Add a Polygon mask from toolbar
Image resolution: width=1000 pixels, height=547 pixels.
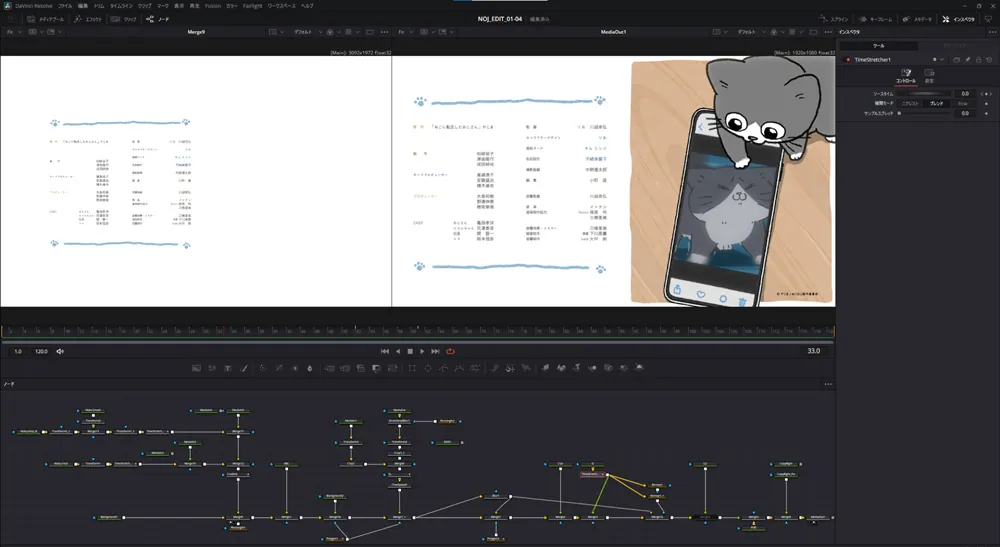click(x=443, y=368)
